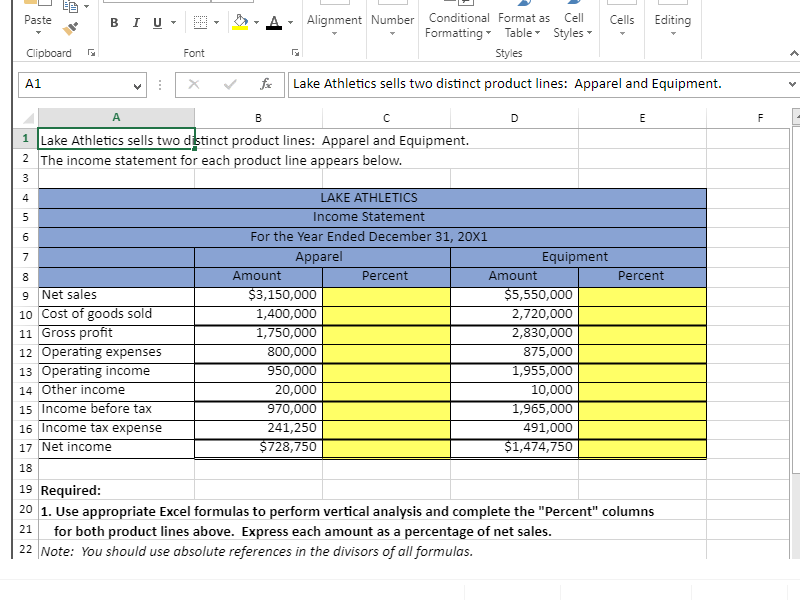Viewport: 800px width, 600px height.
Task: Toggle bold formatting in the Font group
Action: click(x=114, y=22)
